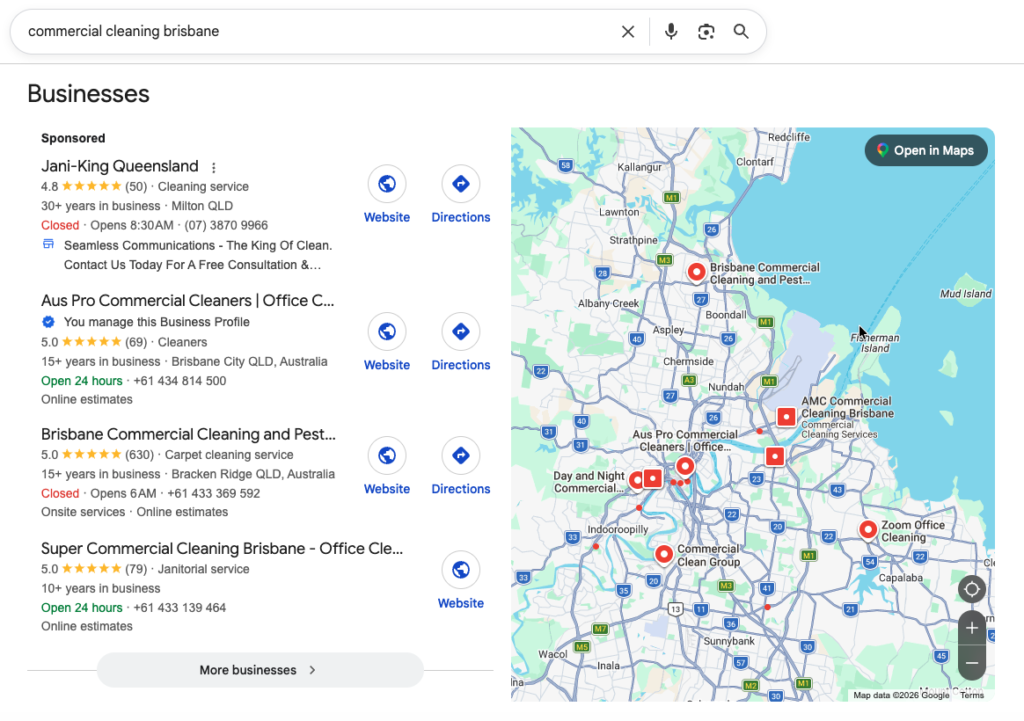Viewport: 1024px width, 721px height.
Task: Click the Website globe icon for Aus Pro Commercial Cleaners
Action: 387,332
